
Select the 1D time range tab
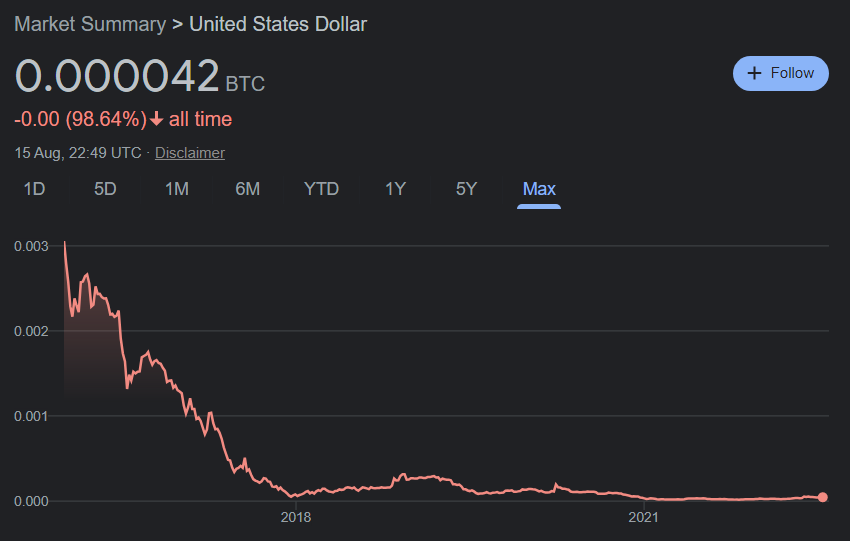pos(34,189)
